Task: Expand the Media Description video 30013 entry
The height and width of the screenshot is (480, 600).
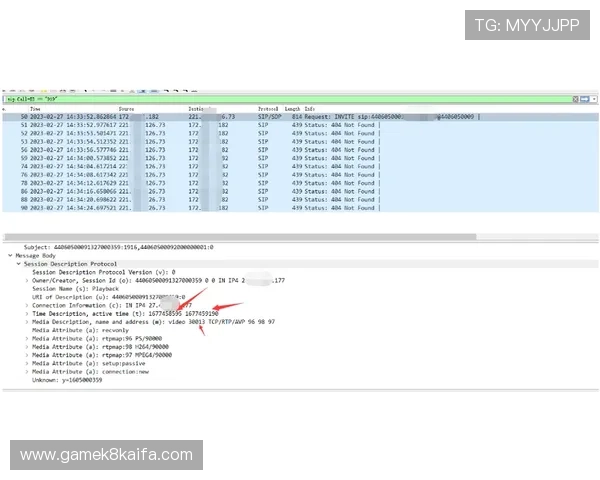Action: coord(27,322)
